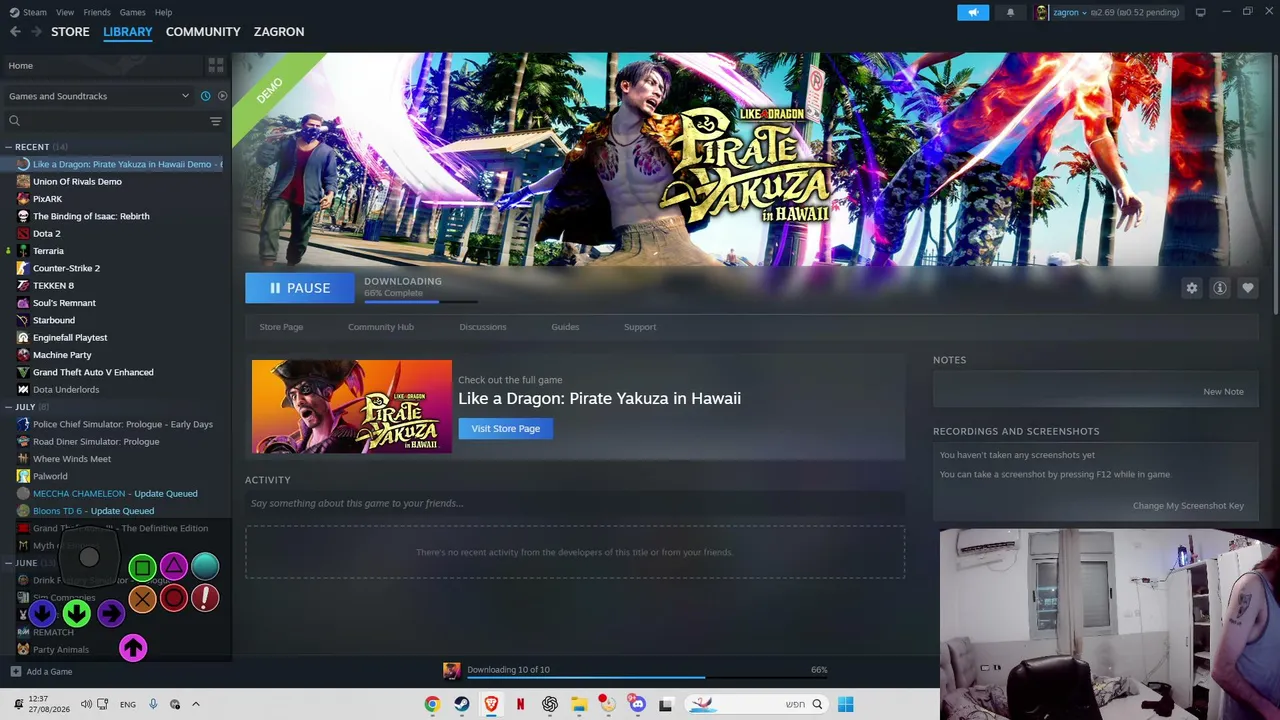Screen dimensions: 1280x720
Task: Open the Guides link
Action: (565, 327)
